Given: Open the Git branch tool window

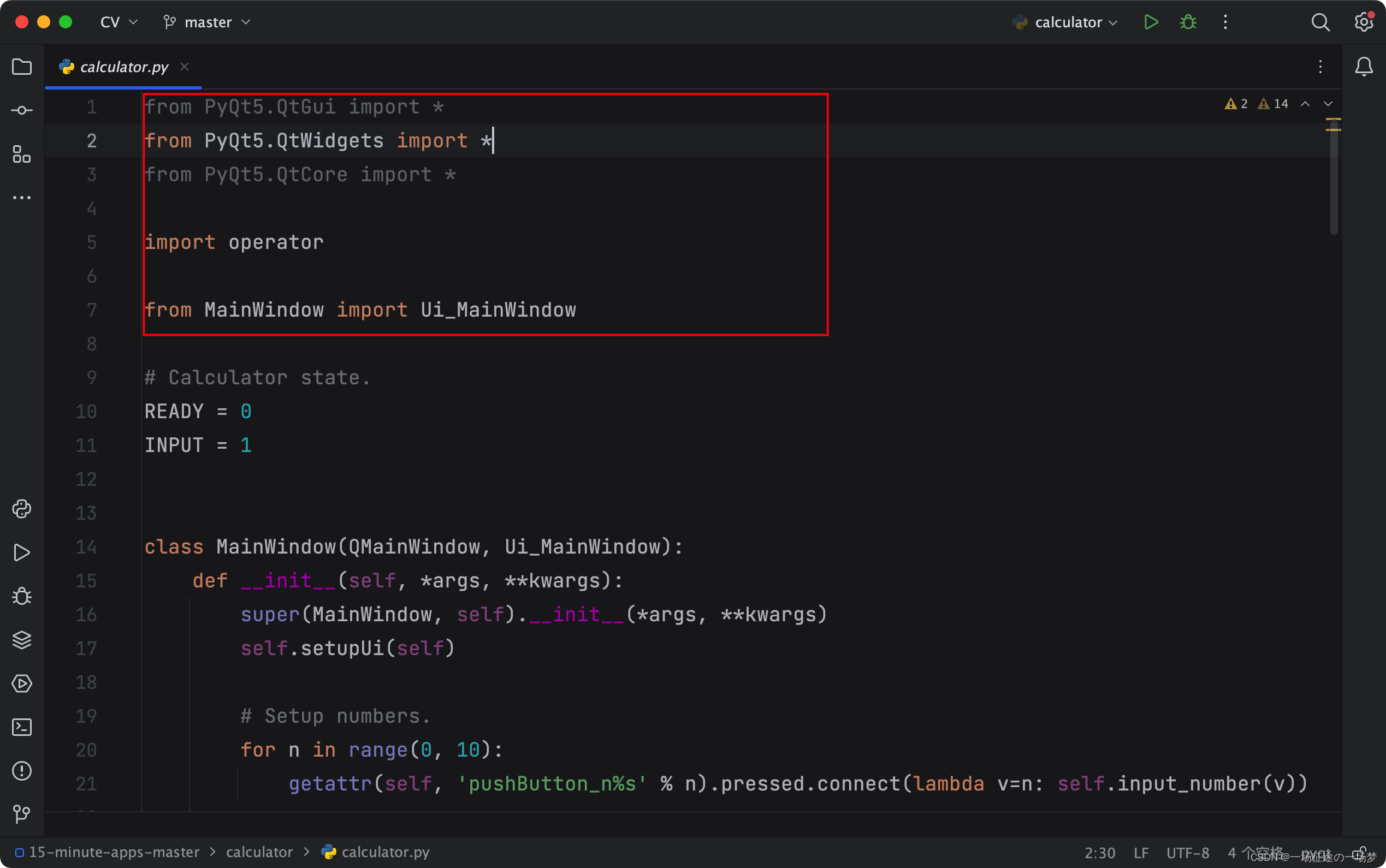Looking at the screenshot, I should point(22,814).
